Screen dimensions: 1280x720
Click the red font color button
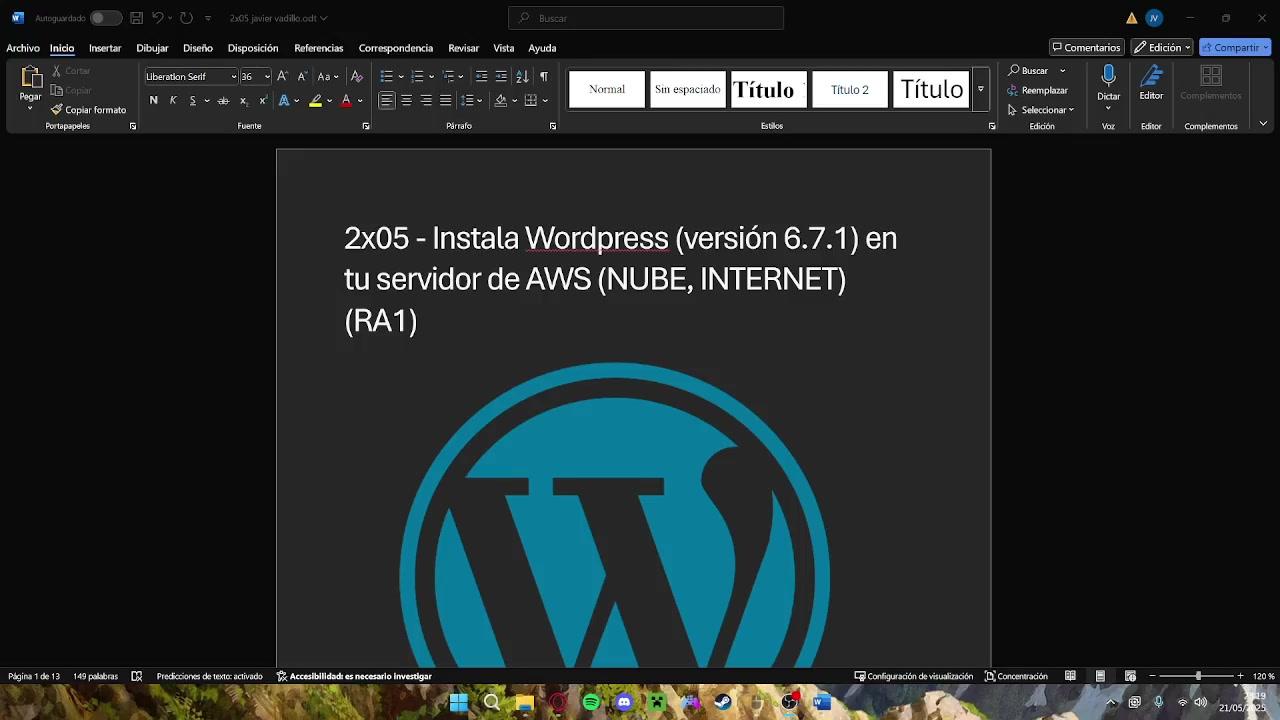coord(346,100)
